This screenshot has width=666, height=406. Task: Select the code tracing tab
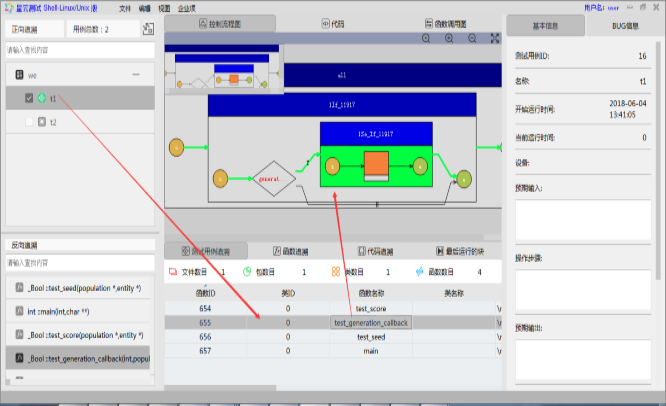(x=375, y=251)
